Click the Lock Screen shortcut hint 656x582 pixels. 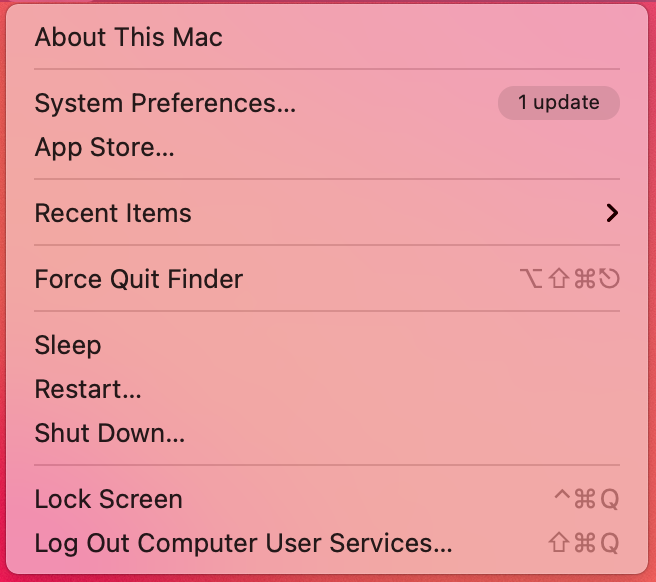[586, 499]
